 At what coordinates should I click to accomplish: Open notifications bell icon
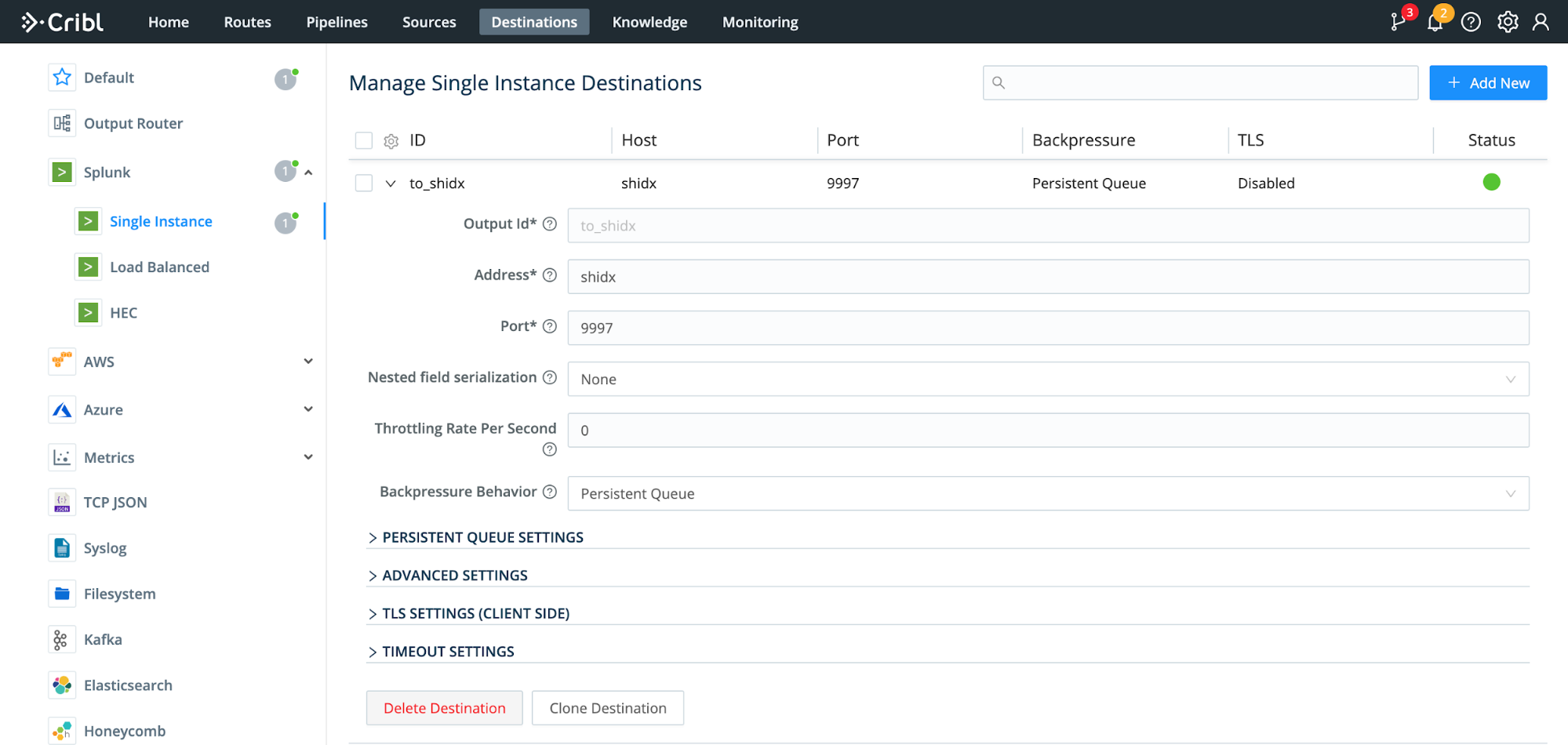(1435, 22)
